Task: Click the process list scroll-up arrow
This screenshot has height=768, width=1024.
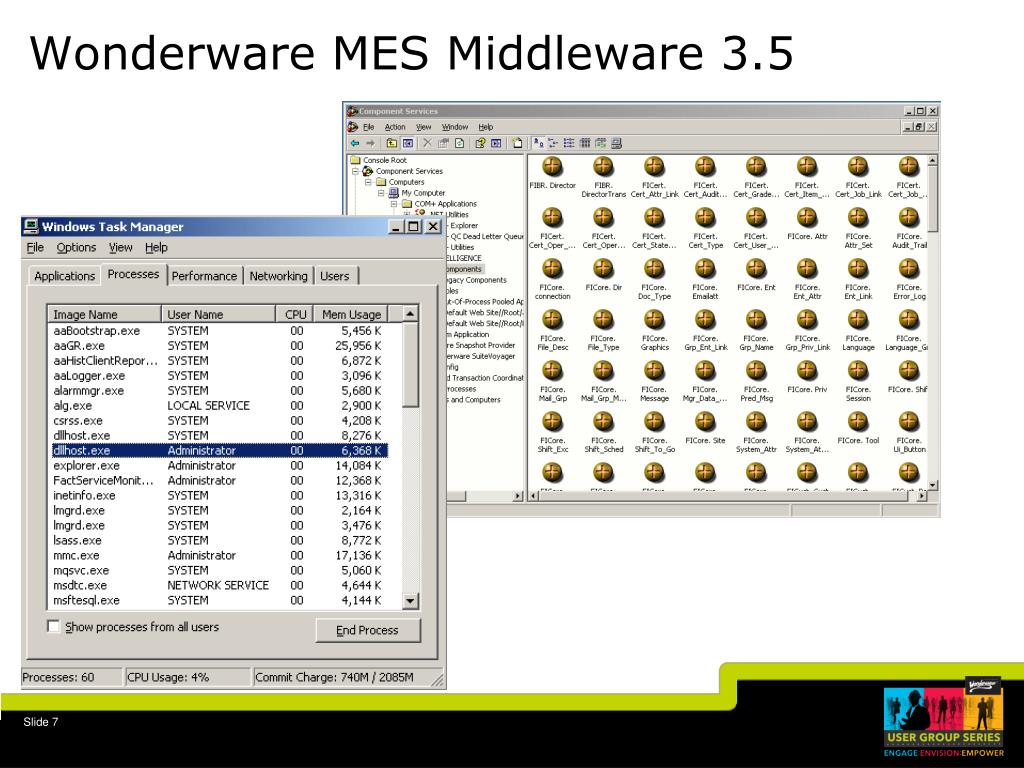Action: [x=410, y=314]
